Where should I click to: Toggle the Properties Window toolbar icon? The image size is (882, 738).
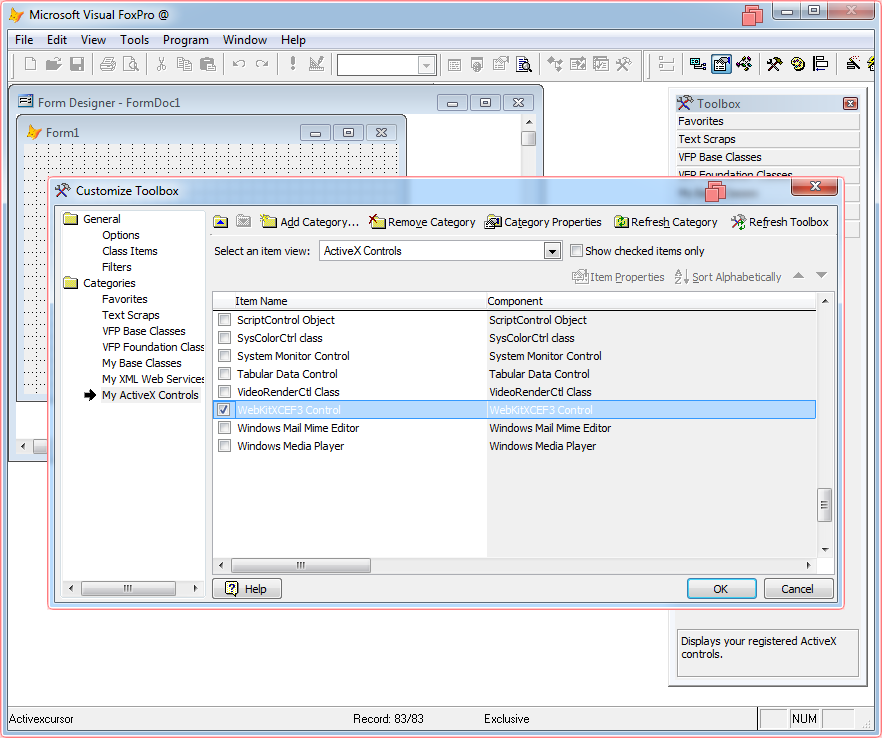point(721,64)
